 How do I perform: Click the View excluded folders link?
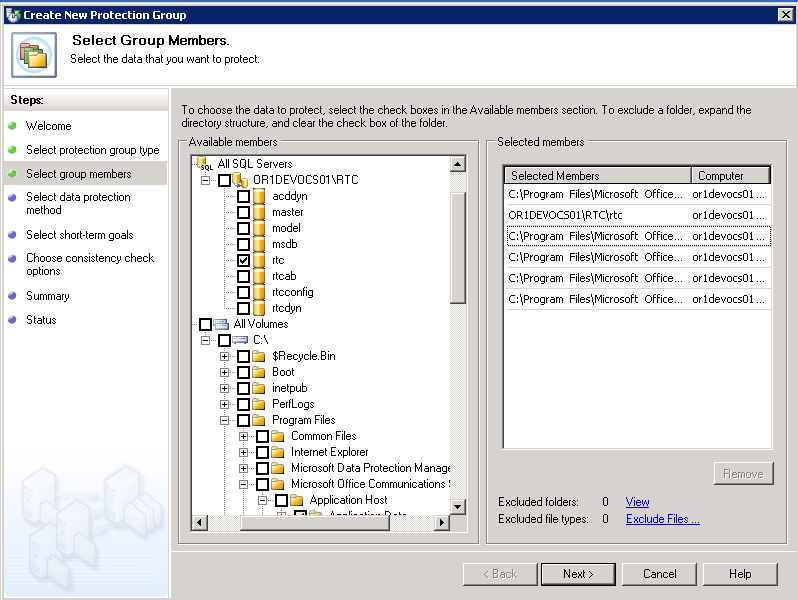click(x=637, y=502)
